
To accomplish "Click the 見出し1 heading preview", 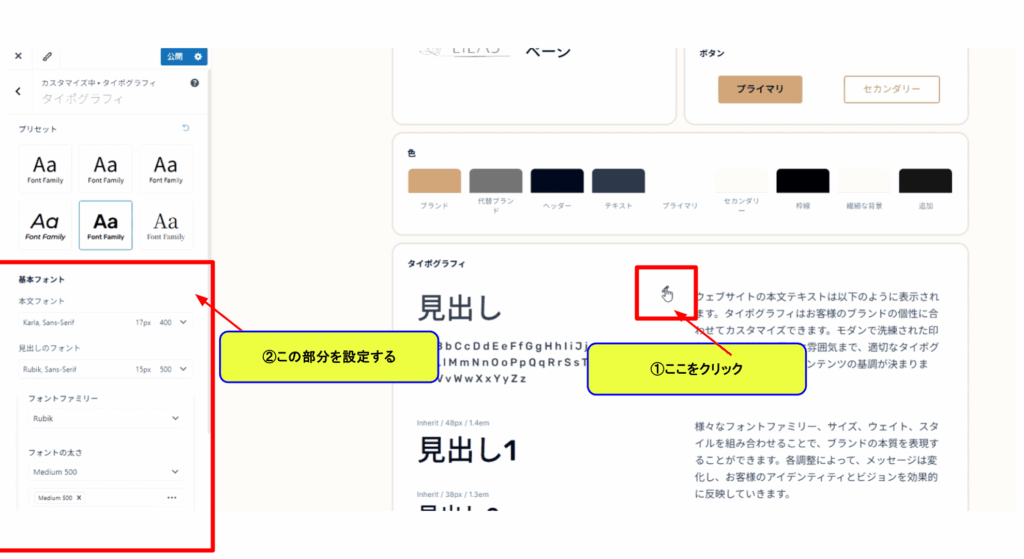I will click(x=467, y=450).
